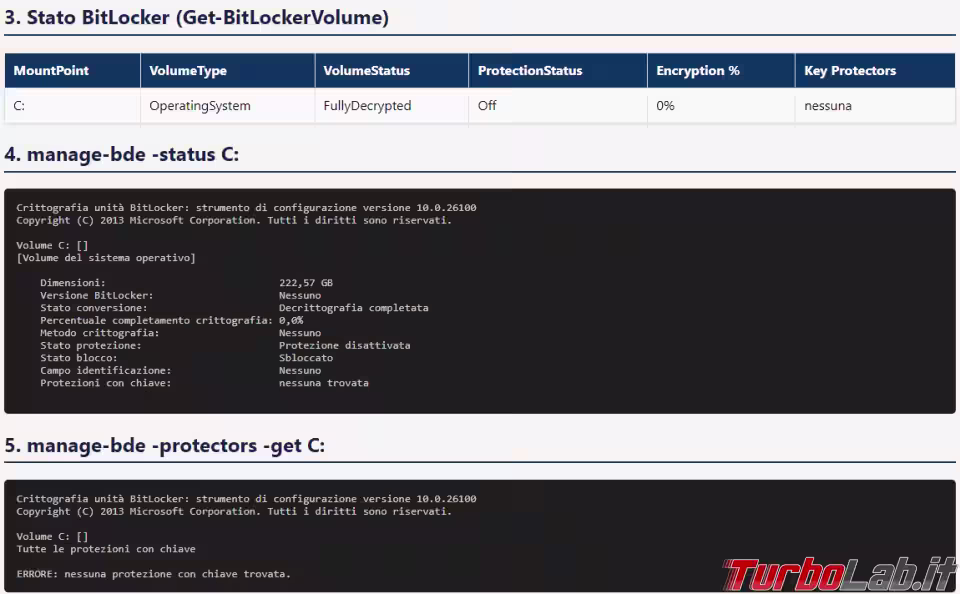Select the "Protezioni con chiave:" label
The height and width of the screenshot is (594, 960).
pos(106,383)
